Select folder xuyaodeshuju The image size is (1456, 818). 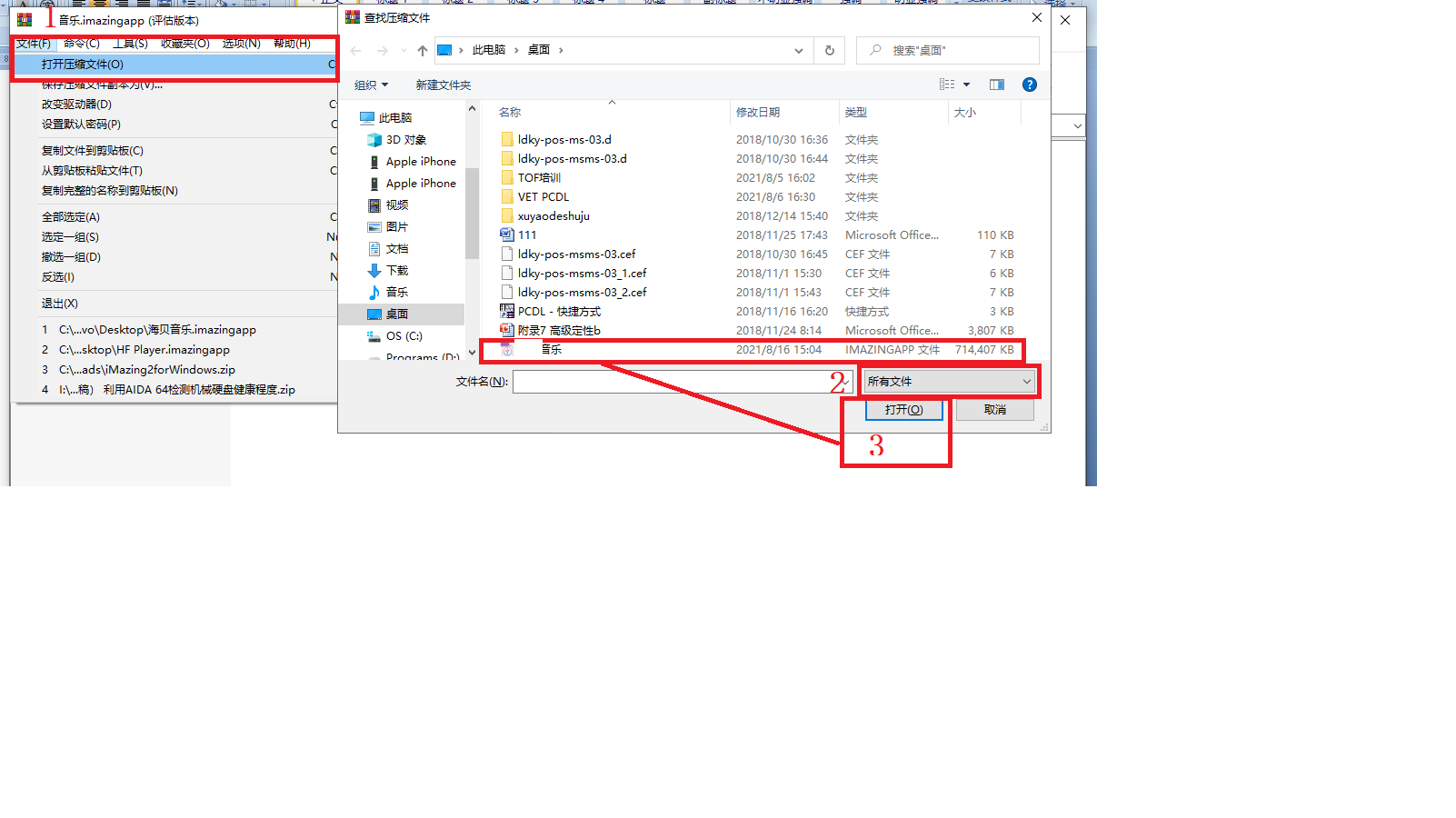click(x=553, y=216)
